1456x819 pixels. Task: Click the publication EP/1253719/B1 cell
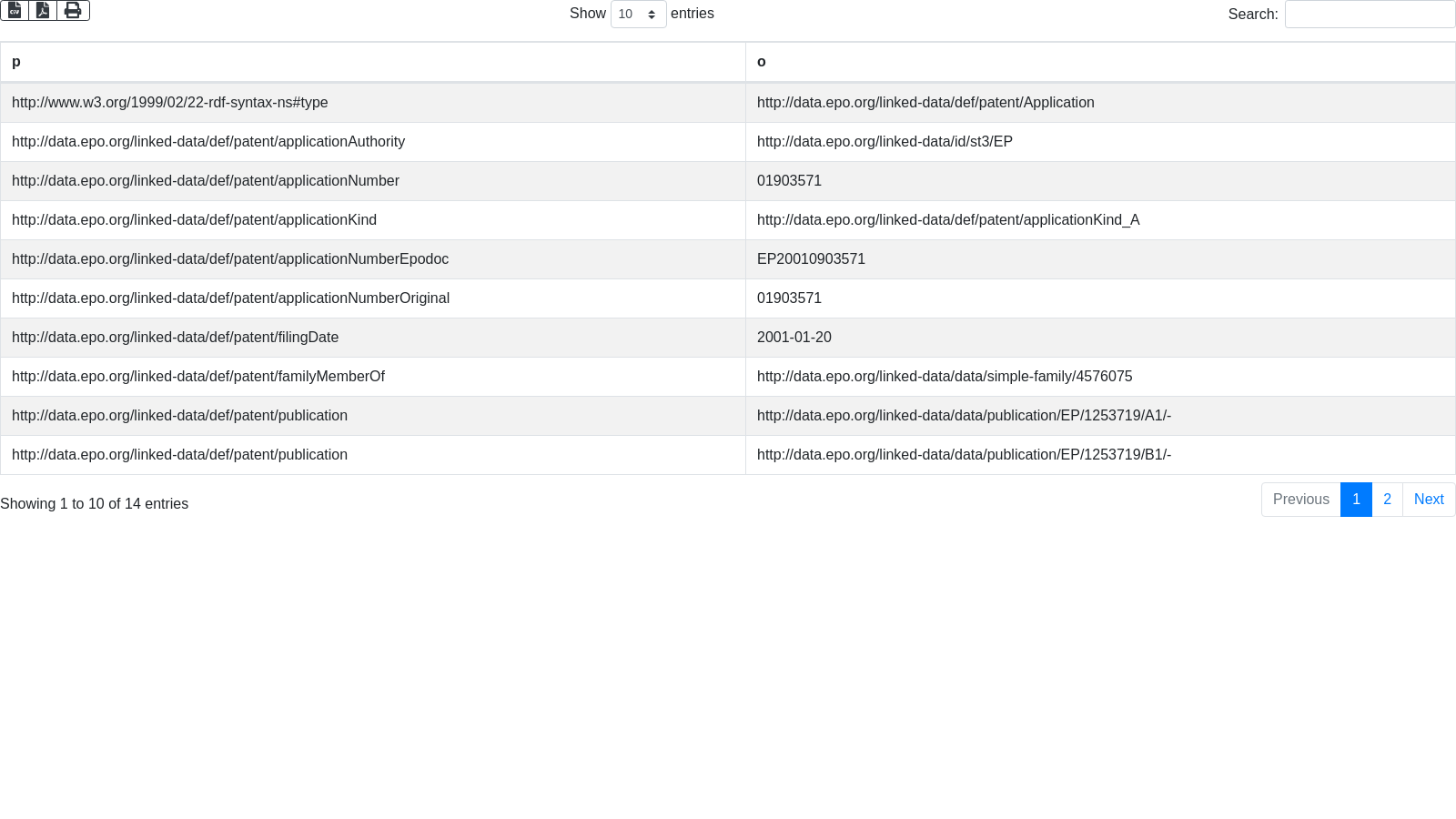coord(964,455)
